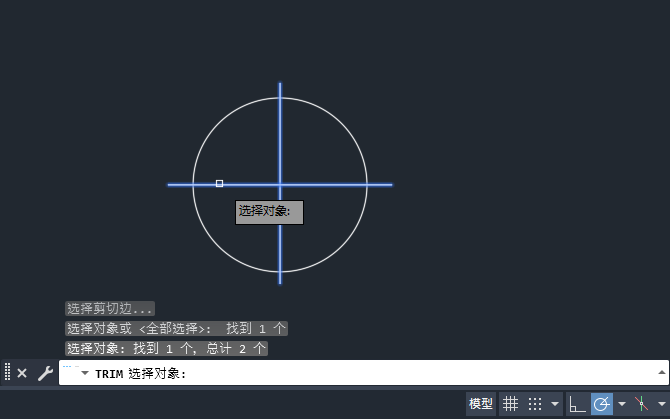670x419 pixels.
Task: Open command line customization wrench menu
Action: coord(45,373)
